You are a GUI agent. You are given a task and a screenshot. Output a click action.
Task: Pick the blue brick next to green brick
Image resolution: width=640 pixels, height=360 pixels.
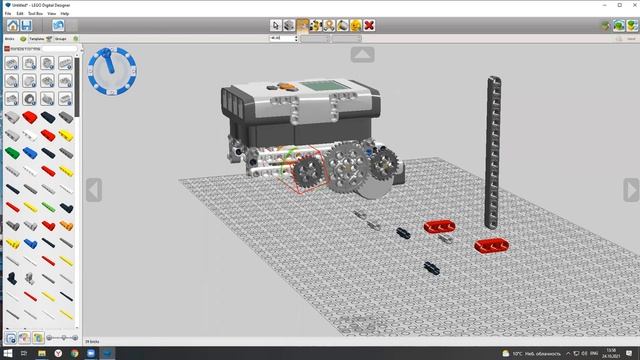tap(30, 153)
